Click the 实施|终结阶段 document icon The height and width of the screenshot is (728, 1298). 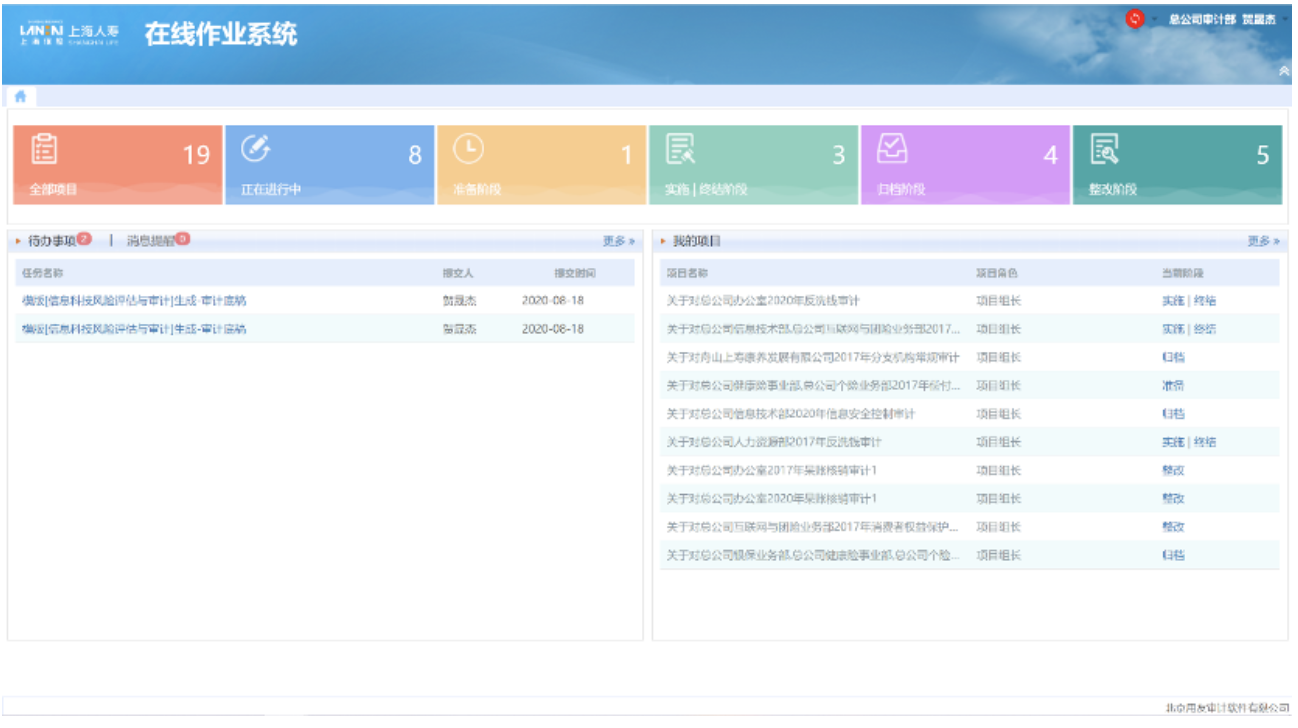click(x=681, y=149)
